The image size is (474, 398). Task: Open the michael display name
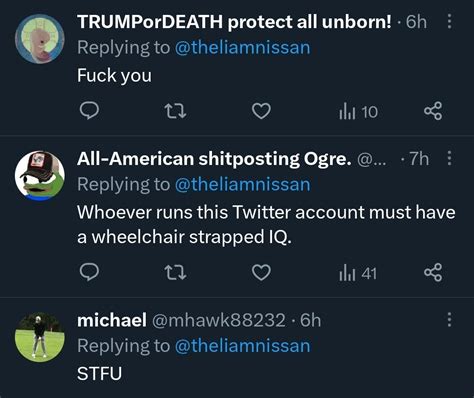[112, 320]
